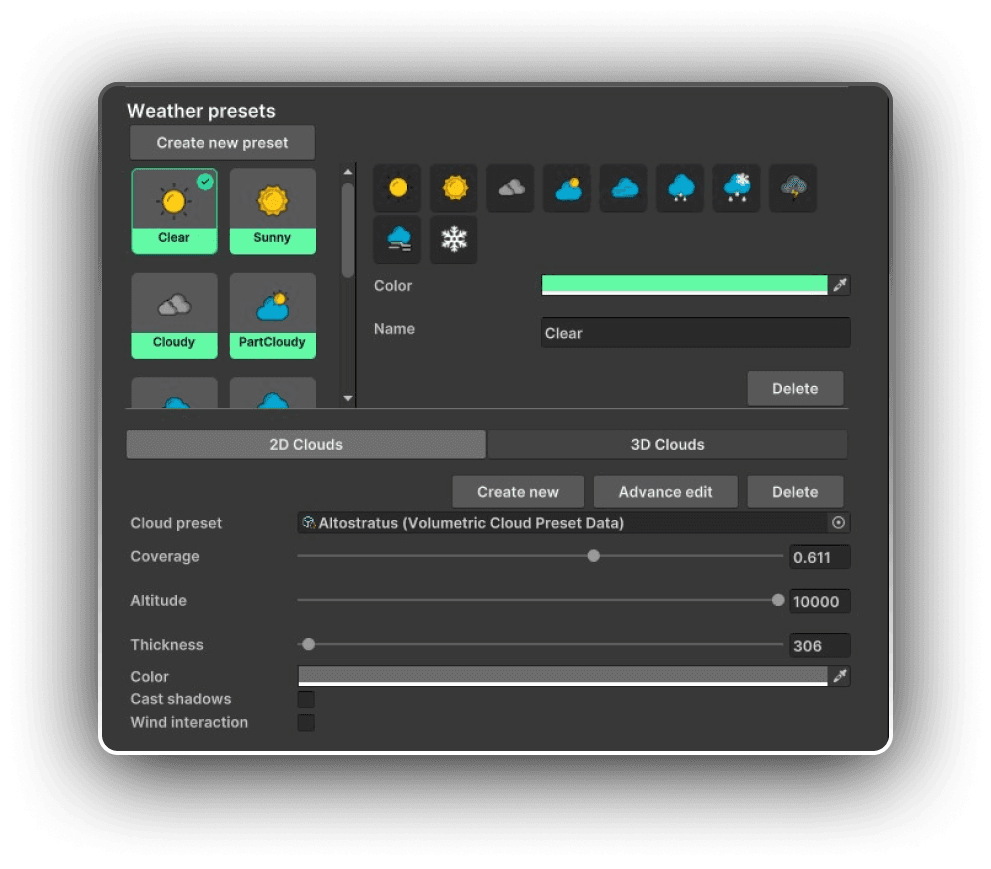Click the preset list scroll down arrow
991x869 pixels.
348,398
